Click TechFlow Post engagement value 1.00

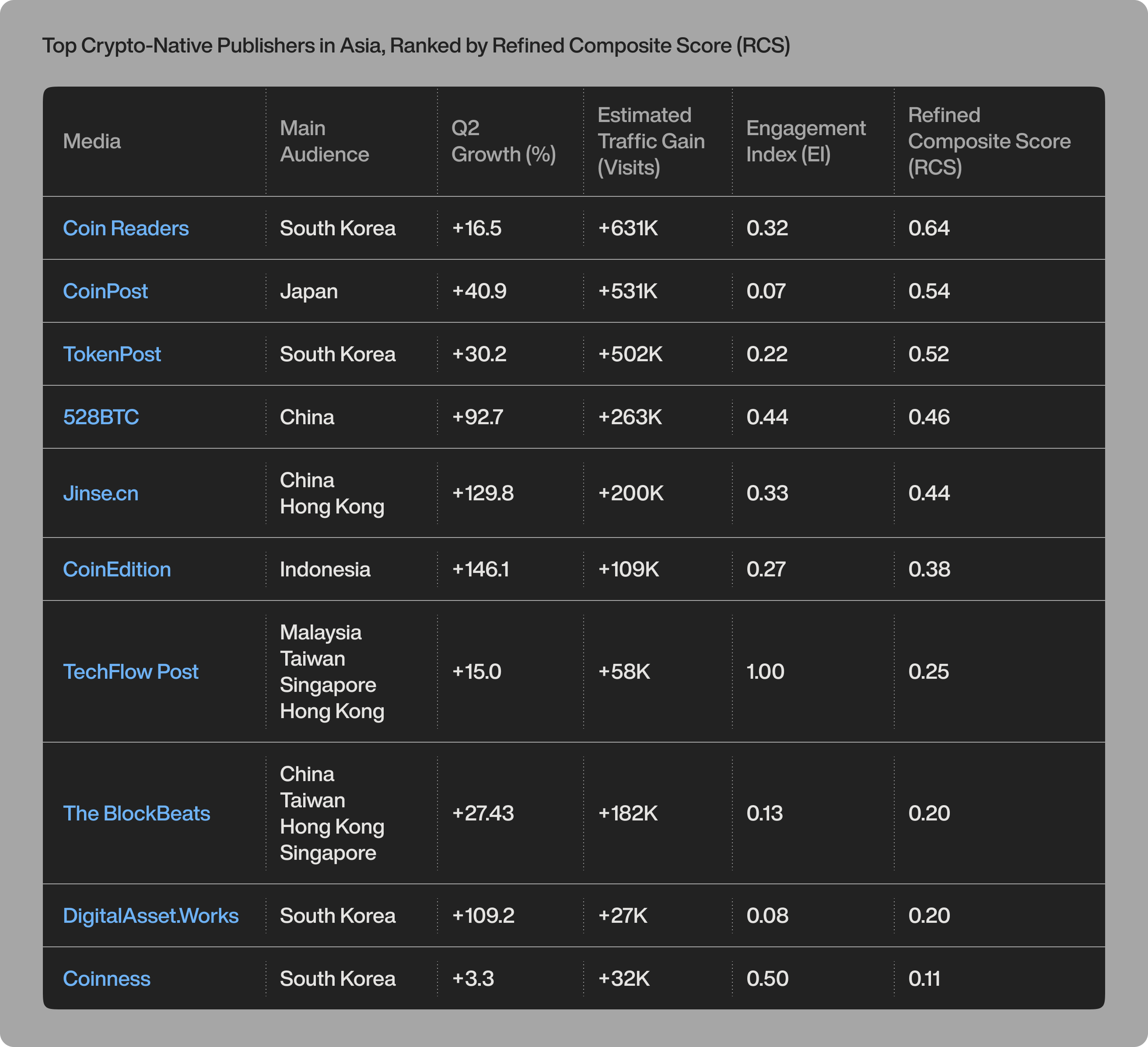[x=765, y=672]
